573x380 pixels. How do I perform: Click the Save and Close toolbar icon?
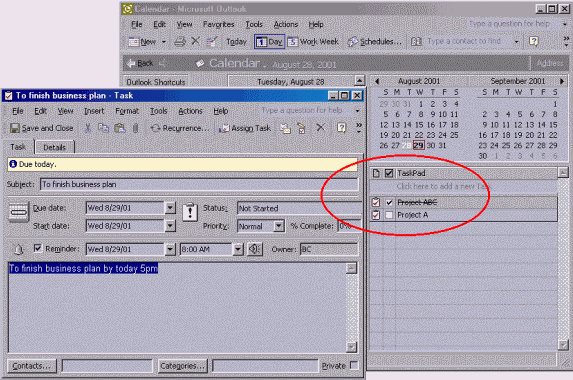coord(15,128)
